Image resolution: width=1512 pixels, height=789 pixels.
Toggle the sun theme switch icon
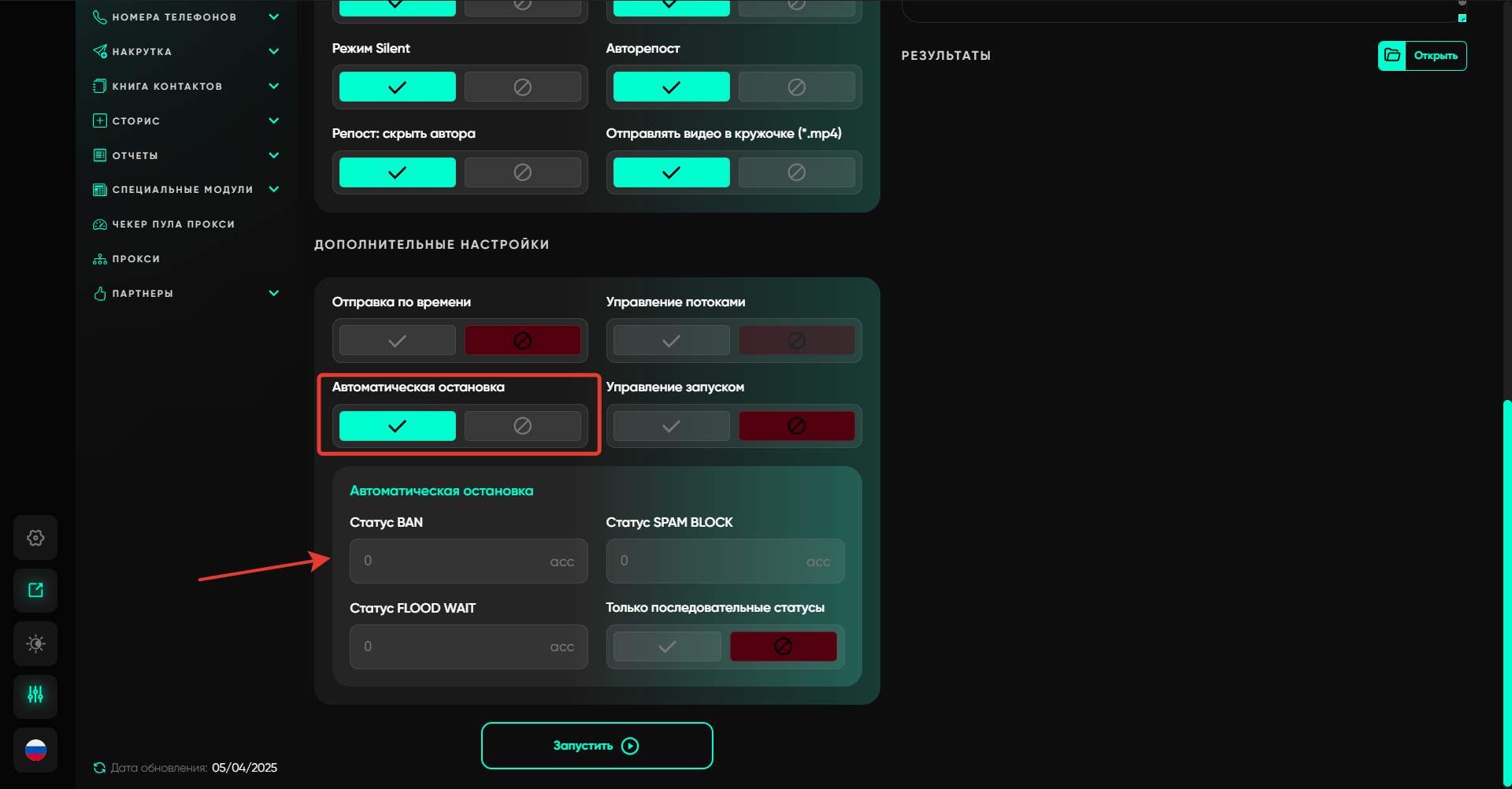point(35,643)
